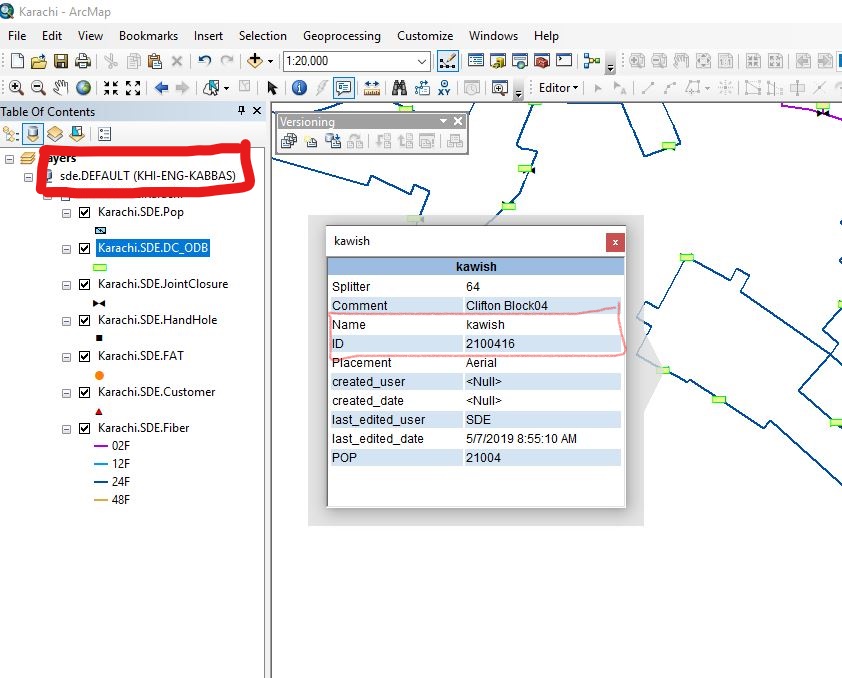Switch TOC to List By Selection

tap(77, 134)
